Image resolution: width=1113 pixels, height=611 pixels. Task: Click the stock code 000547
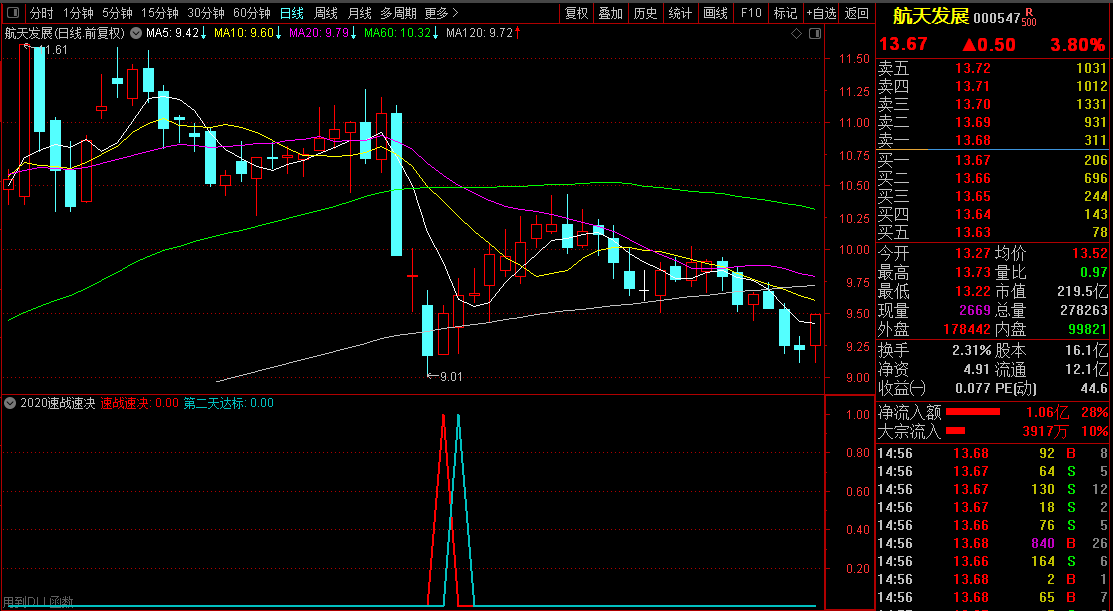[997, 18]
